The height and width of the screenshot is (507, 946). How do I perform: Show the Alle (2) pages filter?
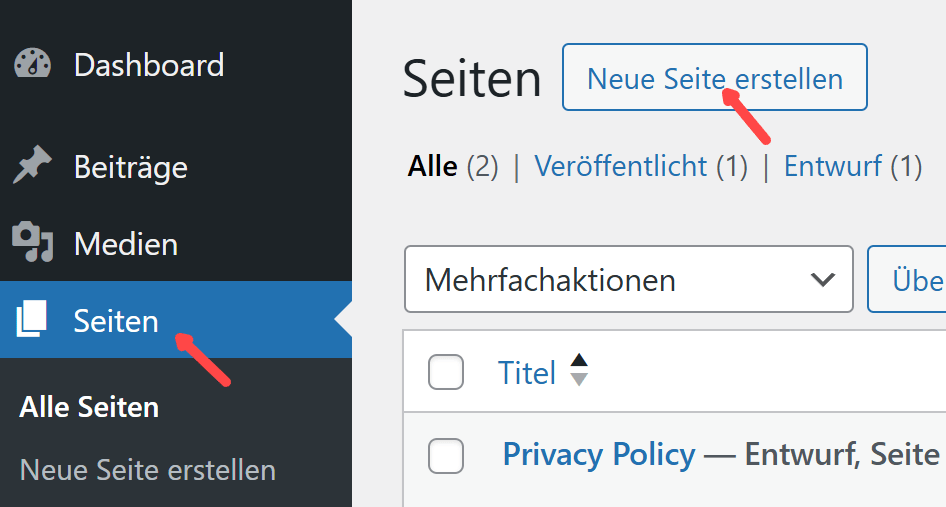pyautogui.click(x=452, y=166)
